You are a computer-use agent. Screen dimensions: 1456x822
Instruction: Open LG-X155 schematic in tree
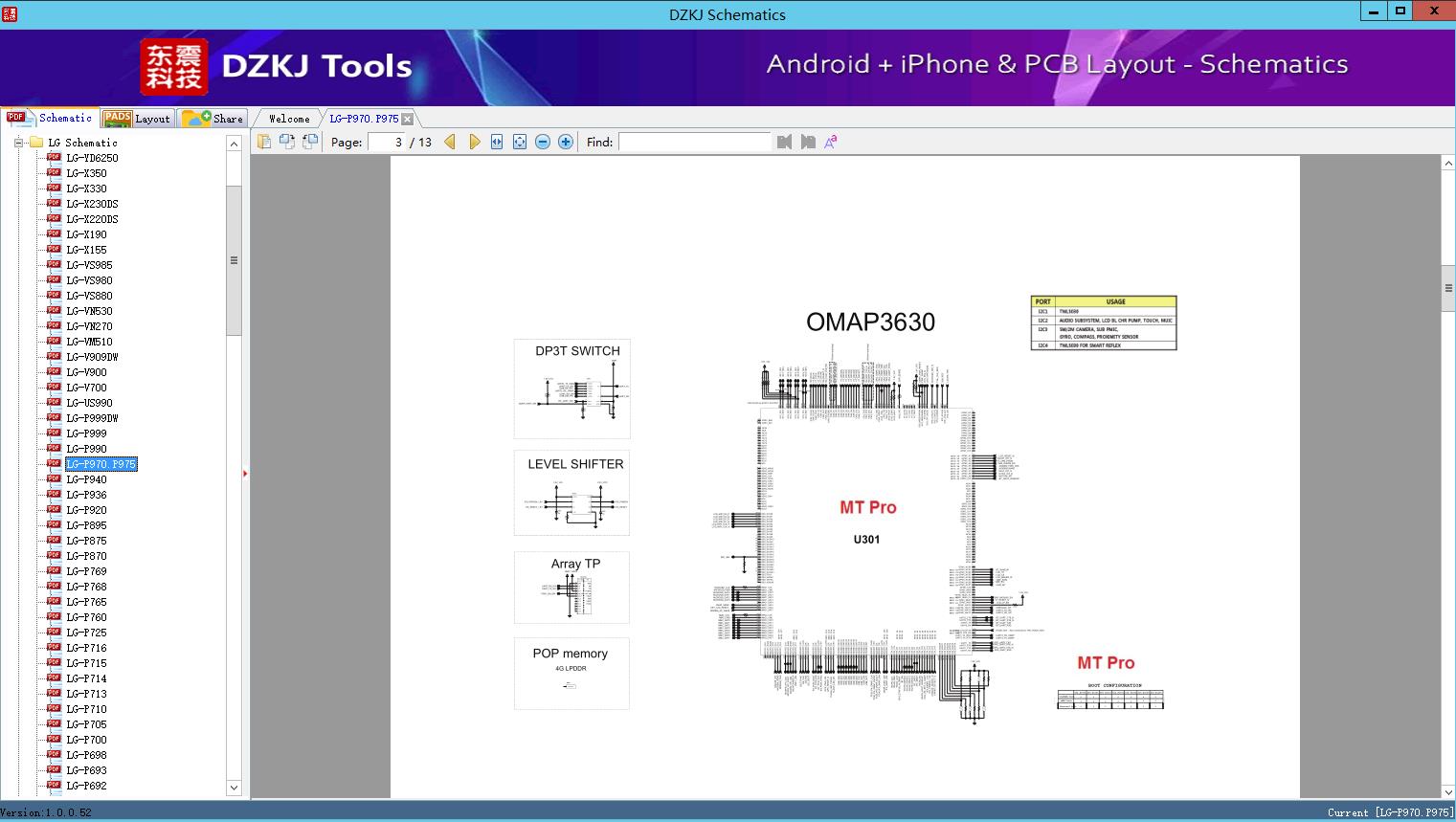86,250
